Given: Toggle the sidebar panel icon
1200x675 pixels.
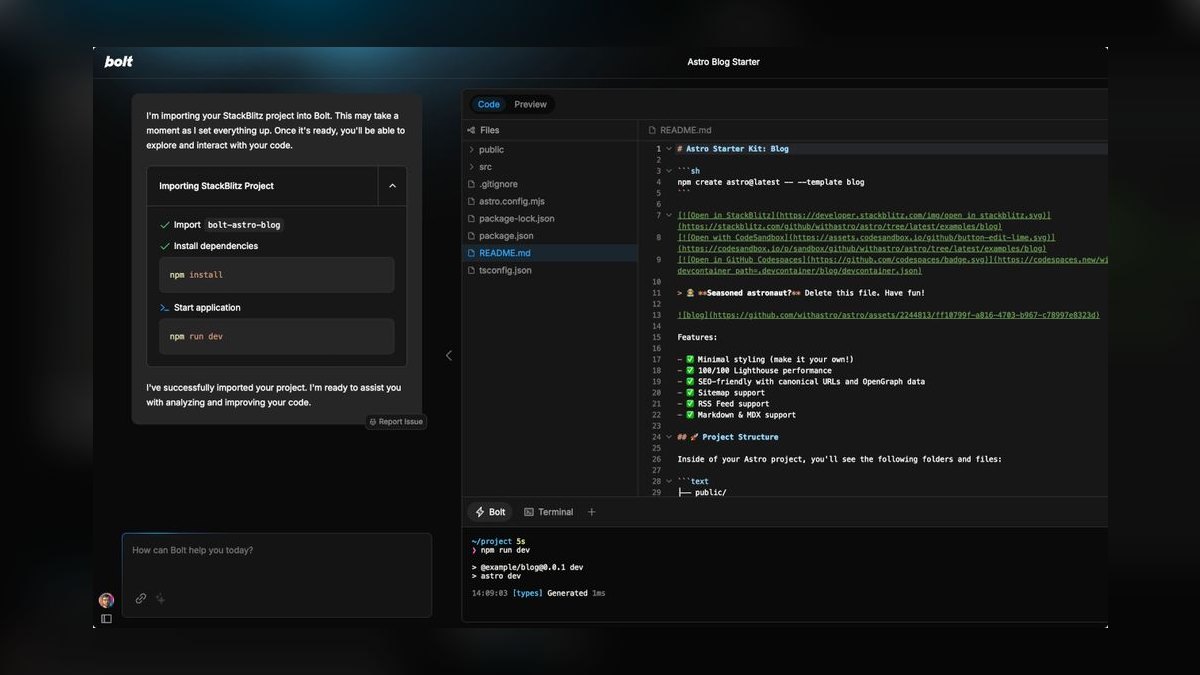Looking at the screenshot, I should (106, 619).
